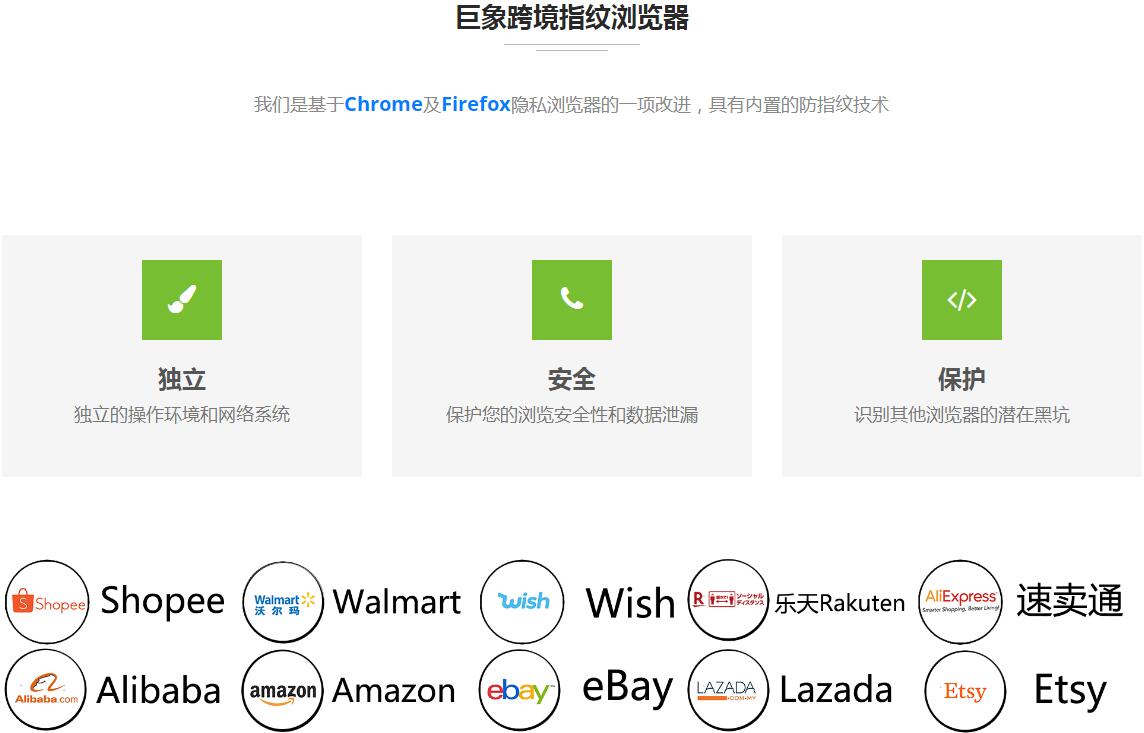This screenshot has width=1144, height=733.
Task: Follow the blue Firefox link
Action: [x=476, y=104]
